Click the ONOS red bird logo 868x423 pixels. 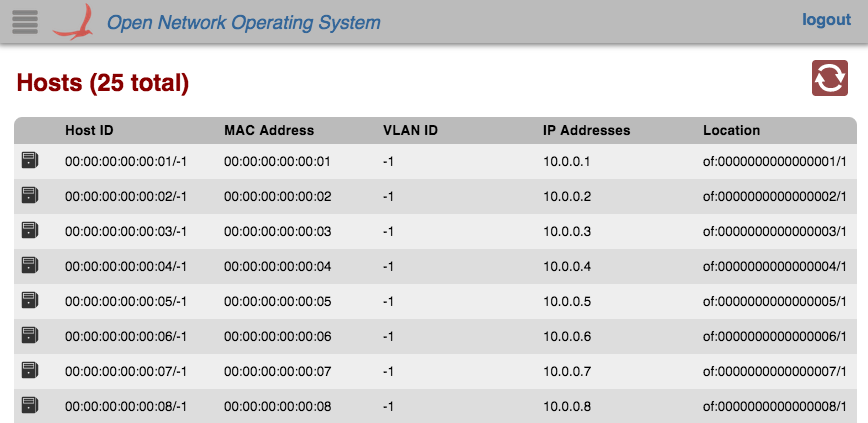73,21
